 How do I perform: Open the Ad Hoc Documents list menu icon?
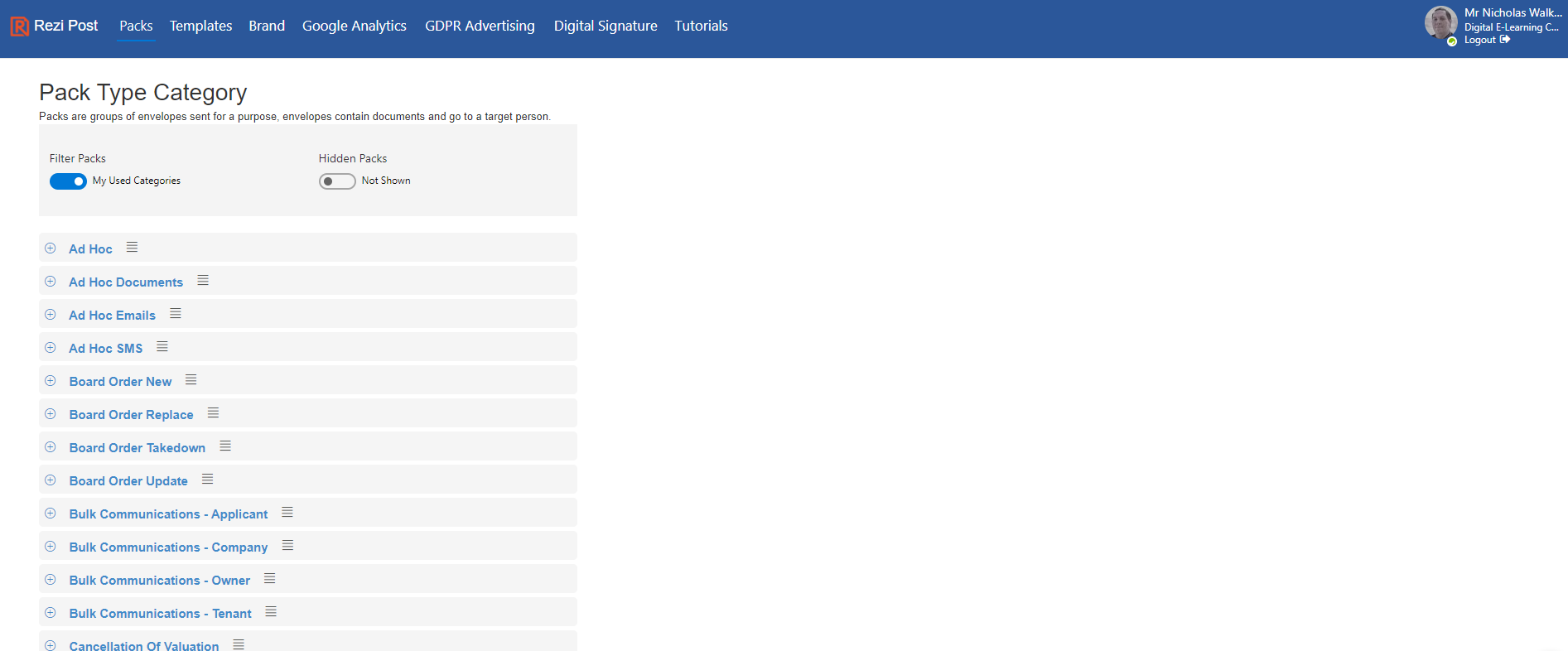(203, 281)
